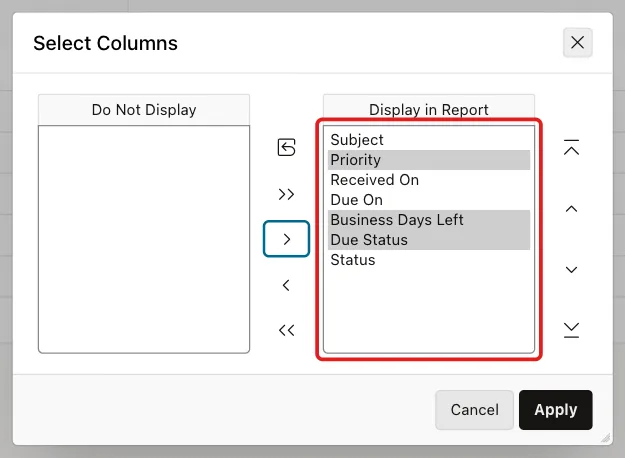Click the Remove All left double-chevron
Image resolution: width=625 pixels, height=458 pixels.
click(x=286, y=330)
